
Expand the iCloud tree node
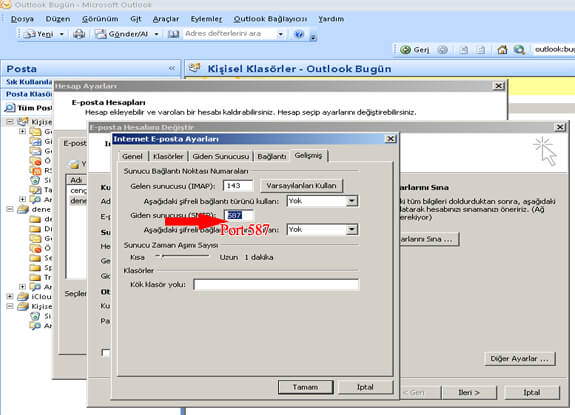10,297
